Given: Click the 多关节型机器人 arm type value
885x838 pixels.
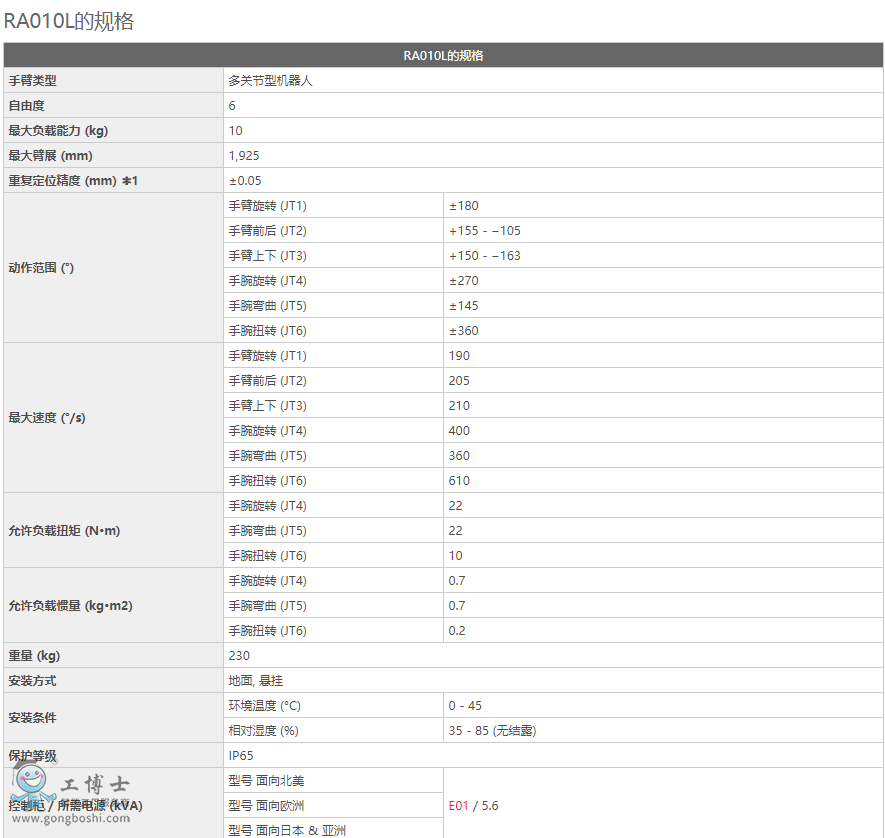Looking at the screenshot, I should pos(271,81).
